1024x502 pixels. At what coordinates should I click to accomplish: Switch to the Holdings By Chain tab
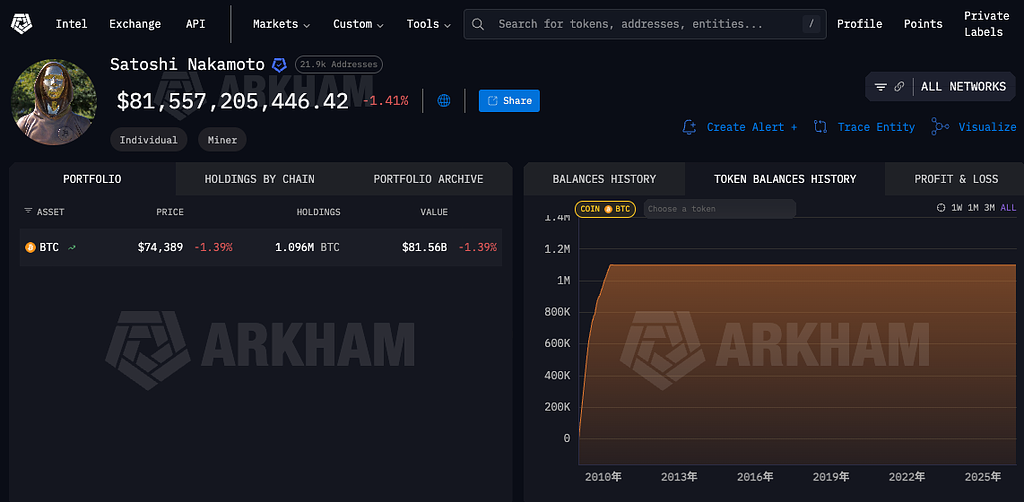(259, 179)
